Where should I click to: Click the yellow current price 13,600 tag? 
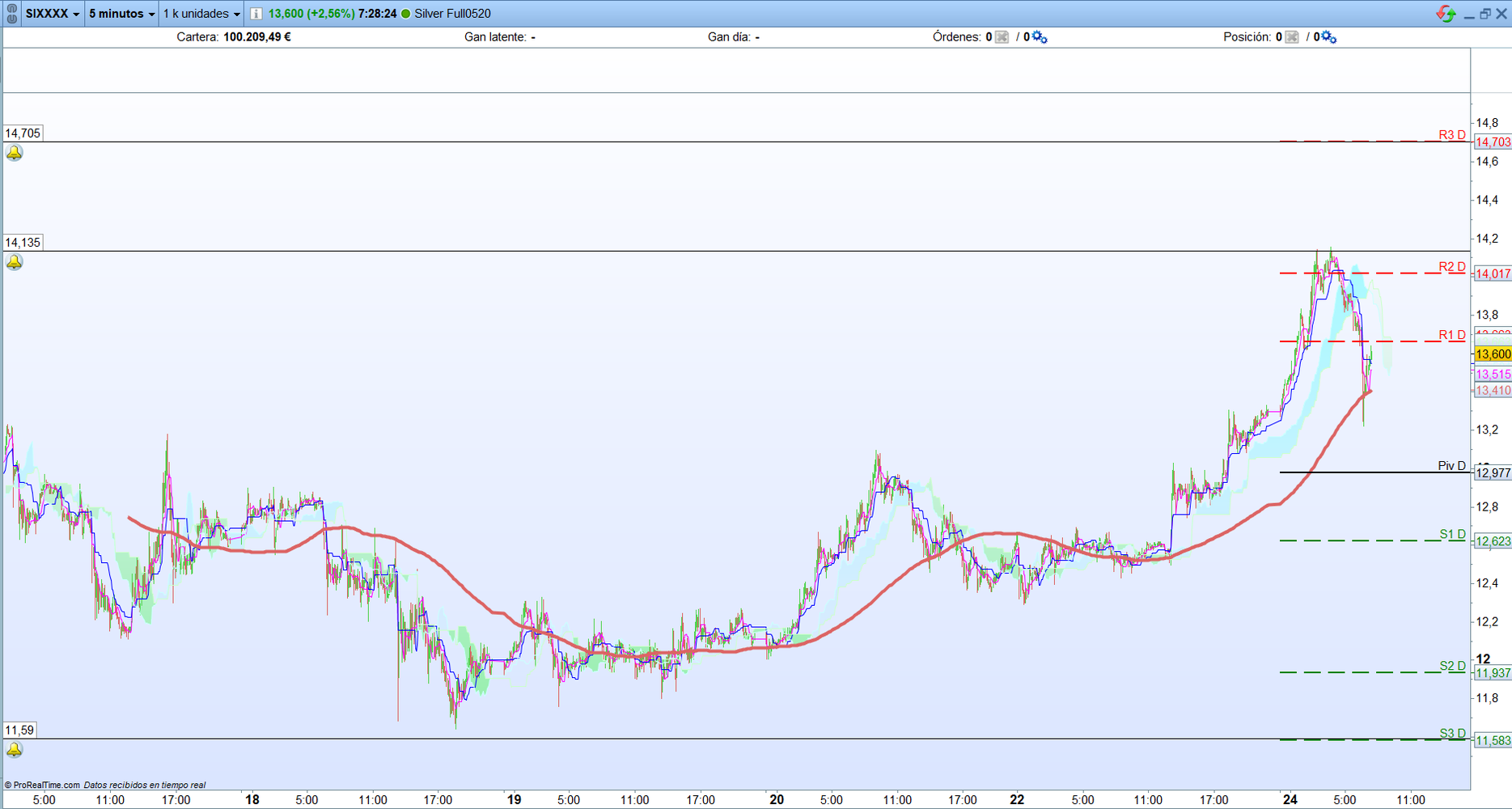point(1493,354)
